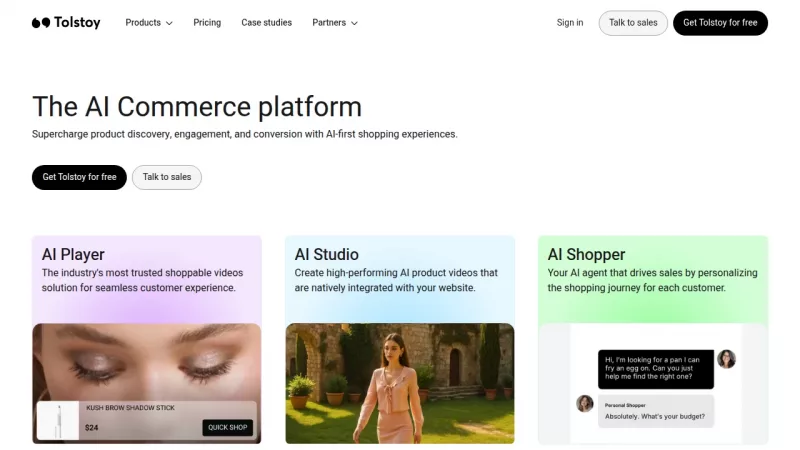The image size is (800, 450).
Task: Open the Pricing page
Action: (x=207, y=23)
